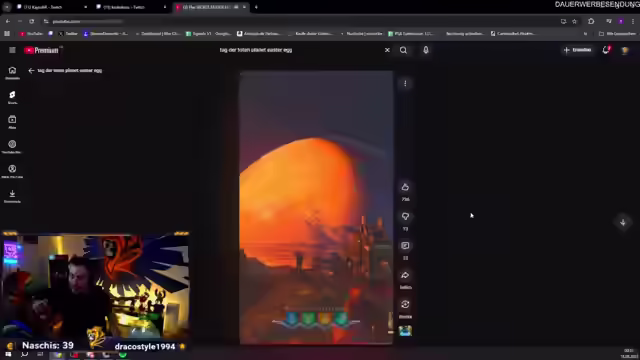Viewport: 640px width, 360px height.
Task: Open the YouTube account avatar menu
Action: coord(624,50)
